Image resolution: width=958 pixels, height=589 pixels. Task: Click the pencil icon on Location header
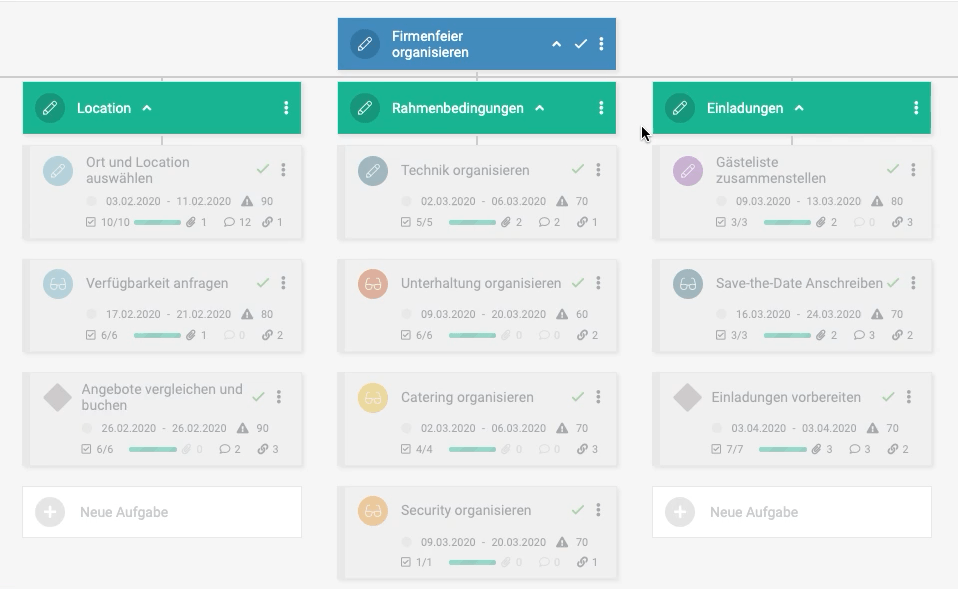[50, 108]
